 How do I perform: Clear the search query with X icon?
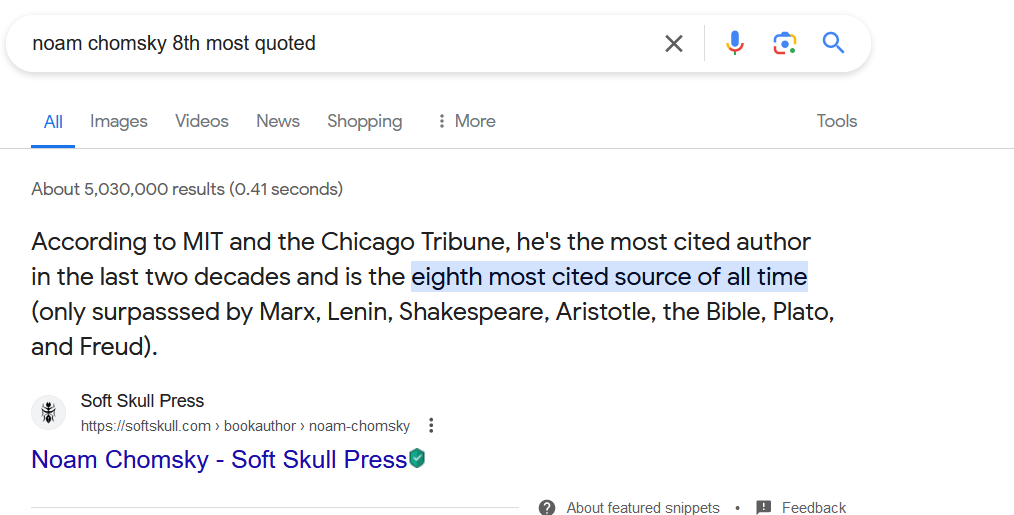674,43
